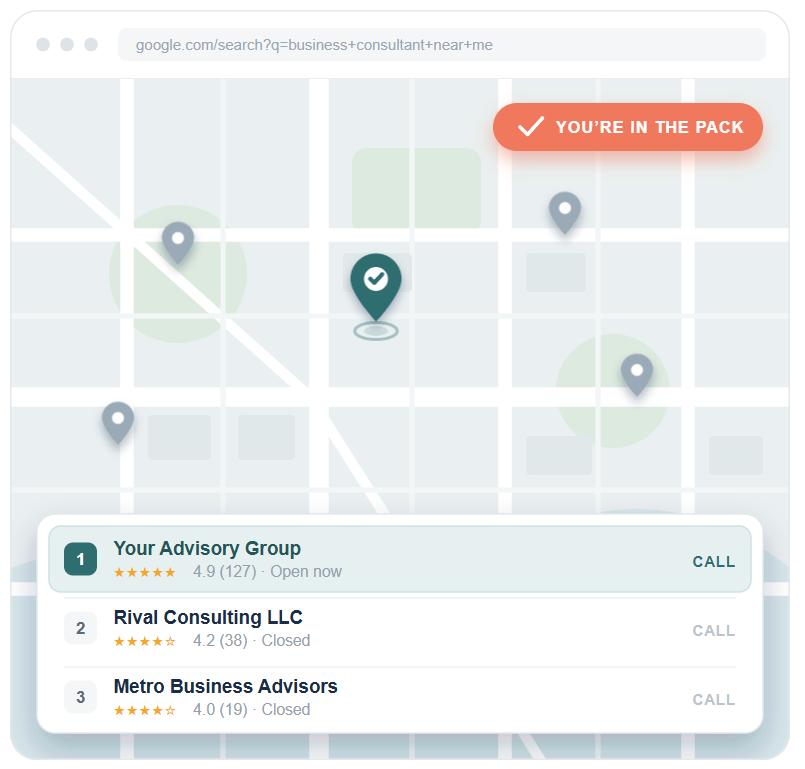Image resolution: width=805 pixels, height=769 pixels.
Task: Click the first gray window dot
Action: (x=43, y=45)
